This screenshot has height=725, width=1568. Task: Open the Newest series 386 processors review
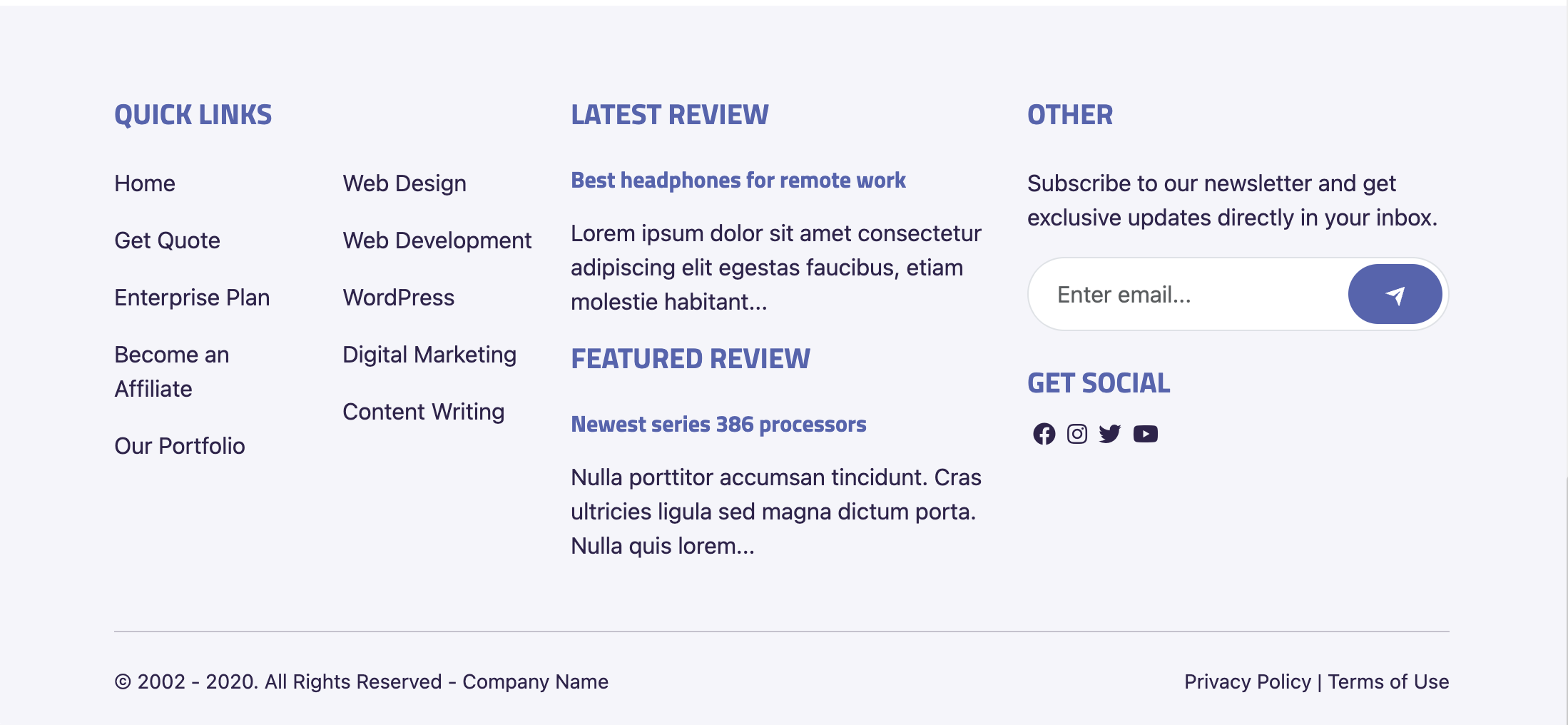(718, 424)
